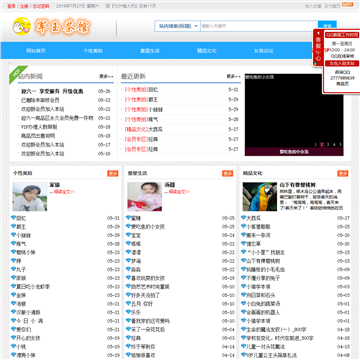
Task: Select slideshow page 5 indicator
Action: point(340,144)
